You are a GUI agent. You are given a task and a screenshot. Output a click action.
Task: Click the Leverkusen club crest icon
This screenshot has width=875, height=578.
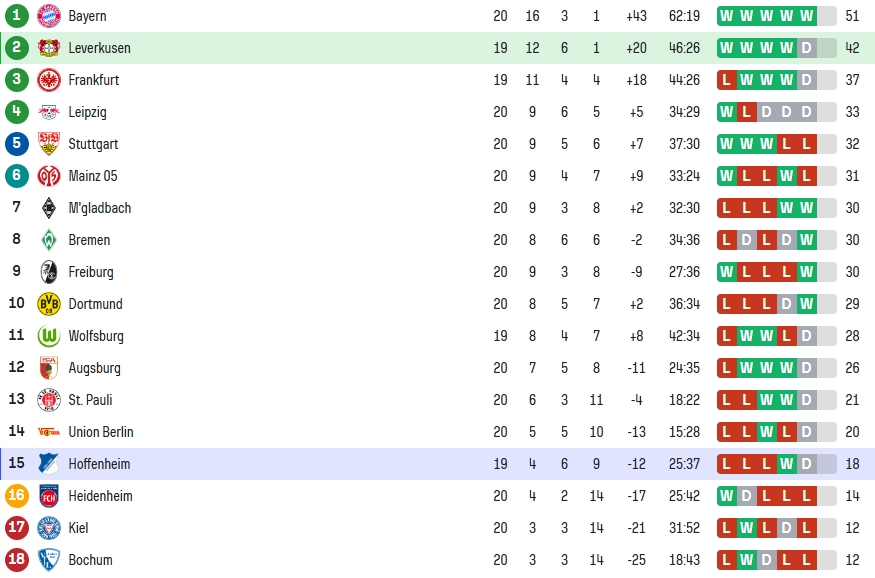click(49, 48)
